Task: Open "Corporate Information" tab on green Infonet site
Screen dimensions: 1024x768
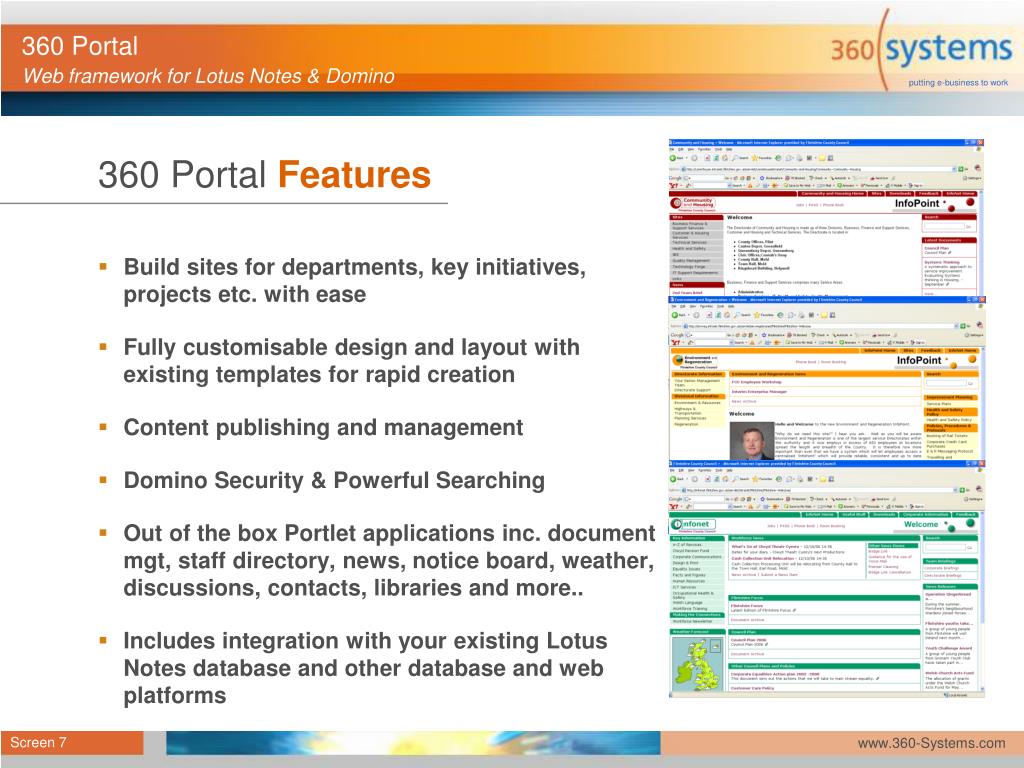Action: pyautogui.click(x=925, y=515)
